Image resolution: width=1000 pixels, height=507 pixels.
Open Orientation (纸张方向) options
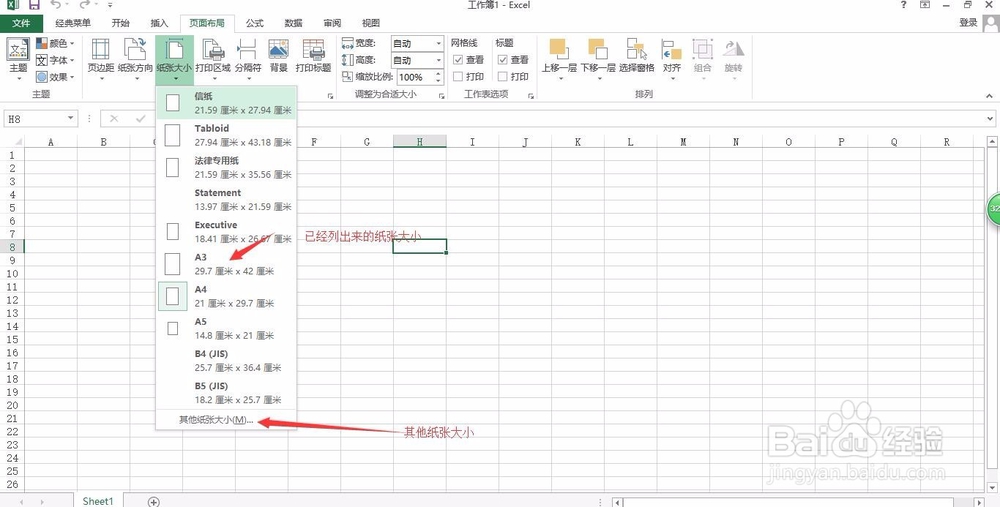click(x=135, y=59)
